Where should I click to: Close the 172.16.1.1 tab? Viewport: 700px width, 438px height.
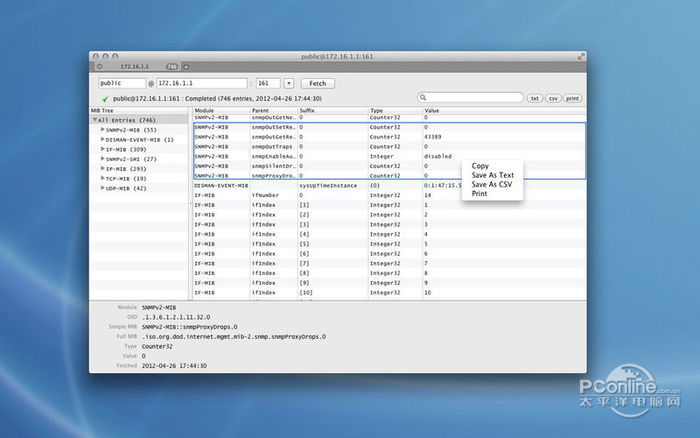pos(99,66)
